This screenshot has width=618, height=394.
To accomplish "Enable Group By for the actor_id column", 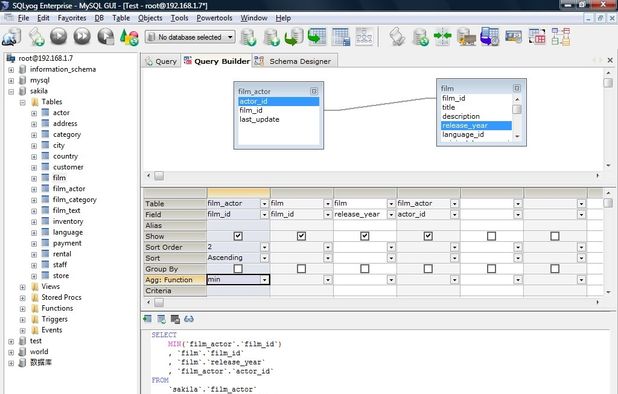I will (x=428, y=269).
